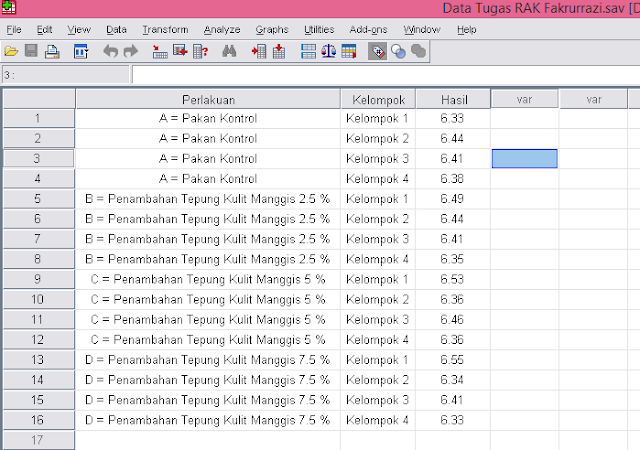Select row header 1
This screenshot has height=450, width=640.
(x=39, y=118)
